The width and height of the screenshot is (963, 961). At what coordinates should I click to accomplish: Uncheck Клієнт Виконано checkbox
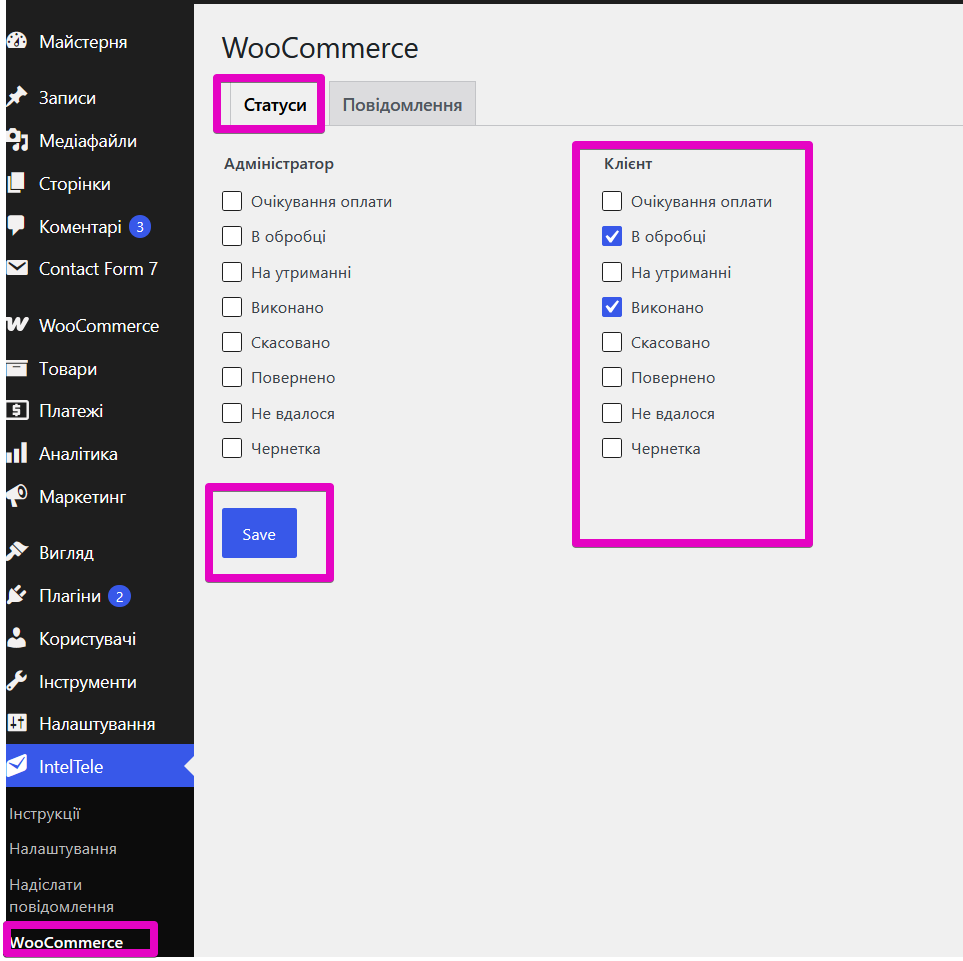(x=612, y=307)
